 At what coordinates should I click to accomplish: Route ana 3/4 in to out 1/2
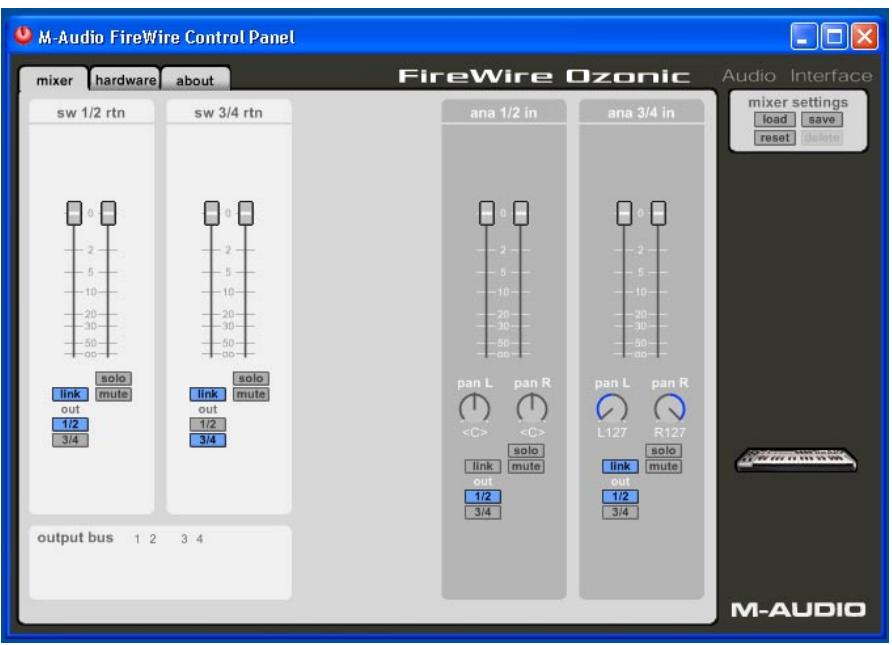(620, 497)
